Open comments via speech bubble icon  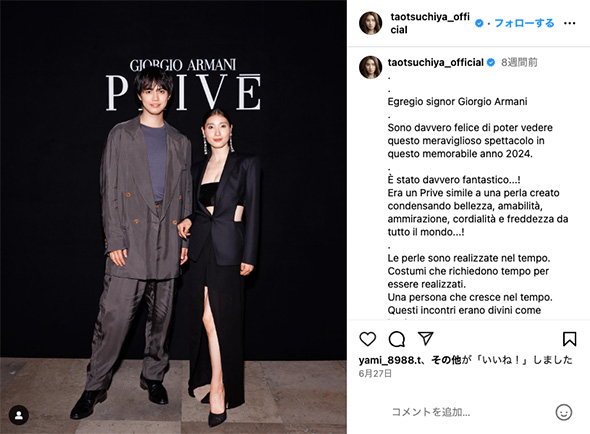point(397,339)
